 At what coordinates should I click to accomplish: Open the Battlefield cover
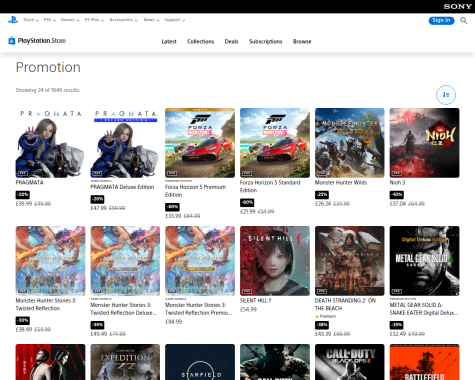[424, 362]
